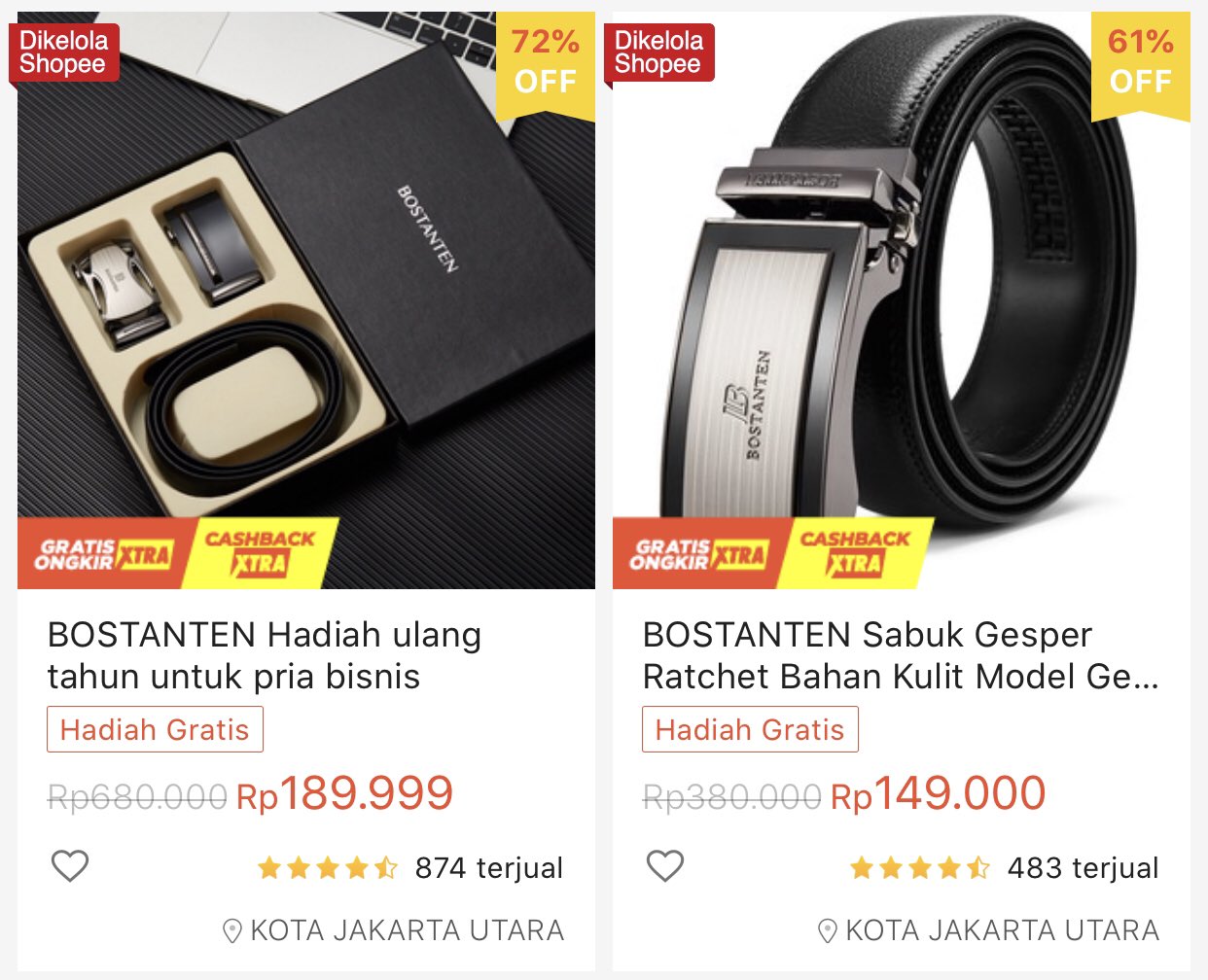Screen dimensions: 1208x980
Task: Like the BOSTANTEN Hadiah ulang tahun product heart
Action: tap(70, 865)
